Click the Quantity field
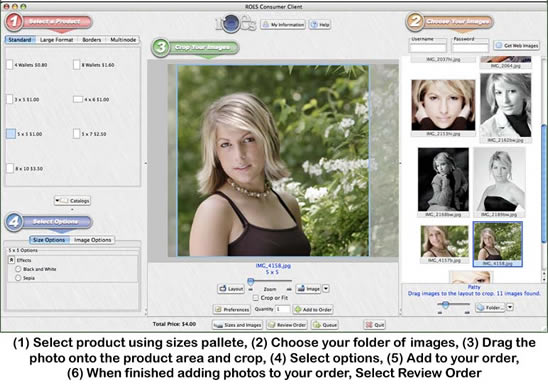 click(283, 309)
